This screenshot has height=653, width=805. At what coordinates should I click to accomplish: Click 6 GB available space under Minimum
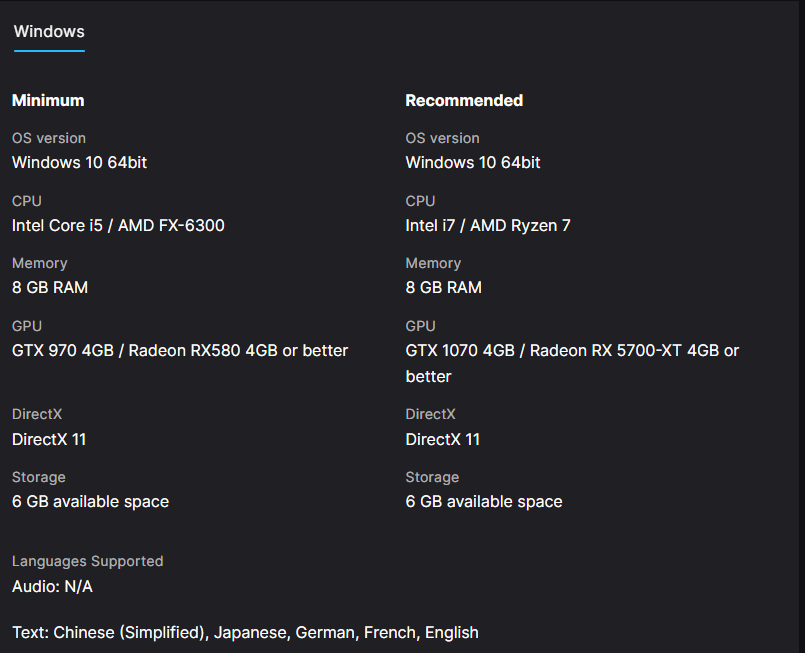tap(90, 501)
